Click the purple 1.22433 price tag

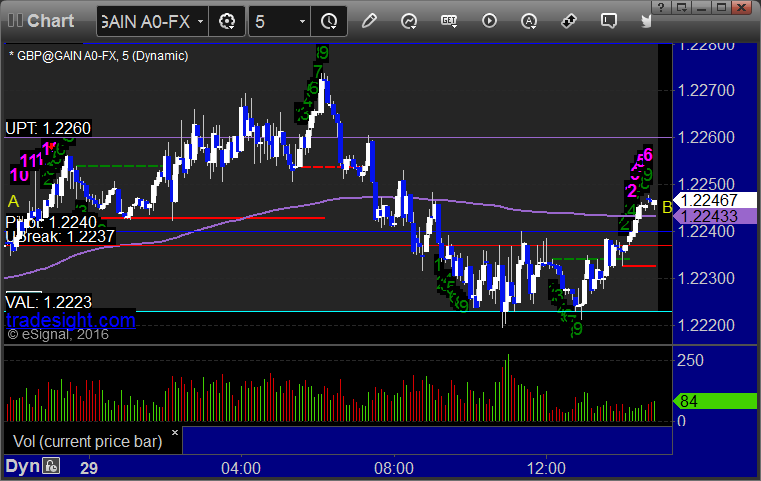pyautogui.click(x=715, y=216)
